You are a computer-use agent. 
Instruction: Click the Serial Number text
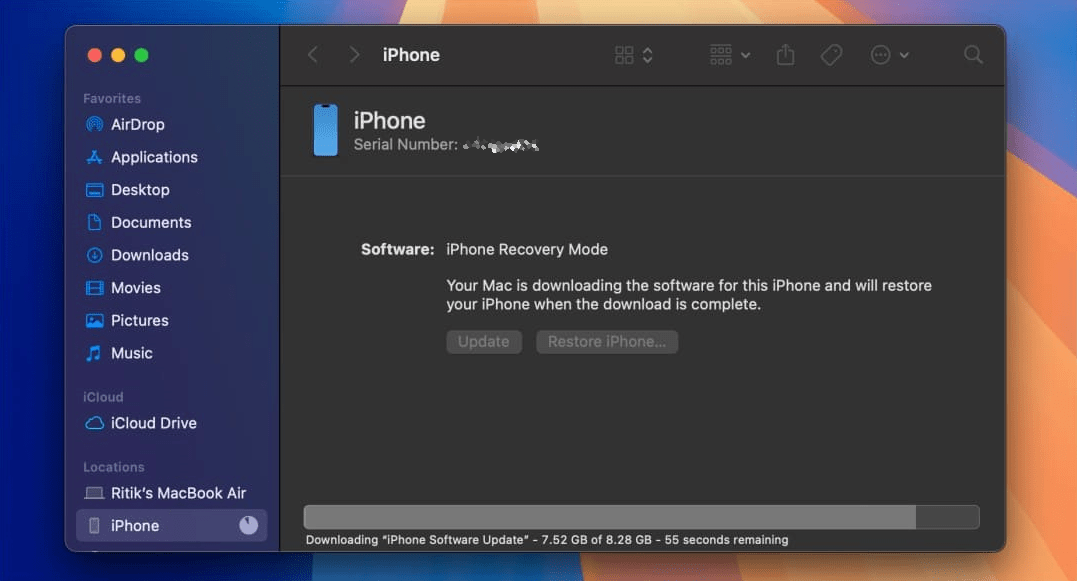click(x=405, y=145)
